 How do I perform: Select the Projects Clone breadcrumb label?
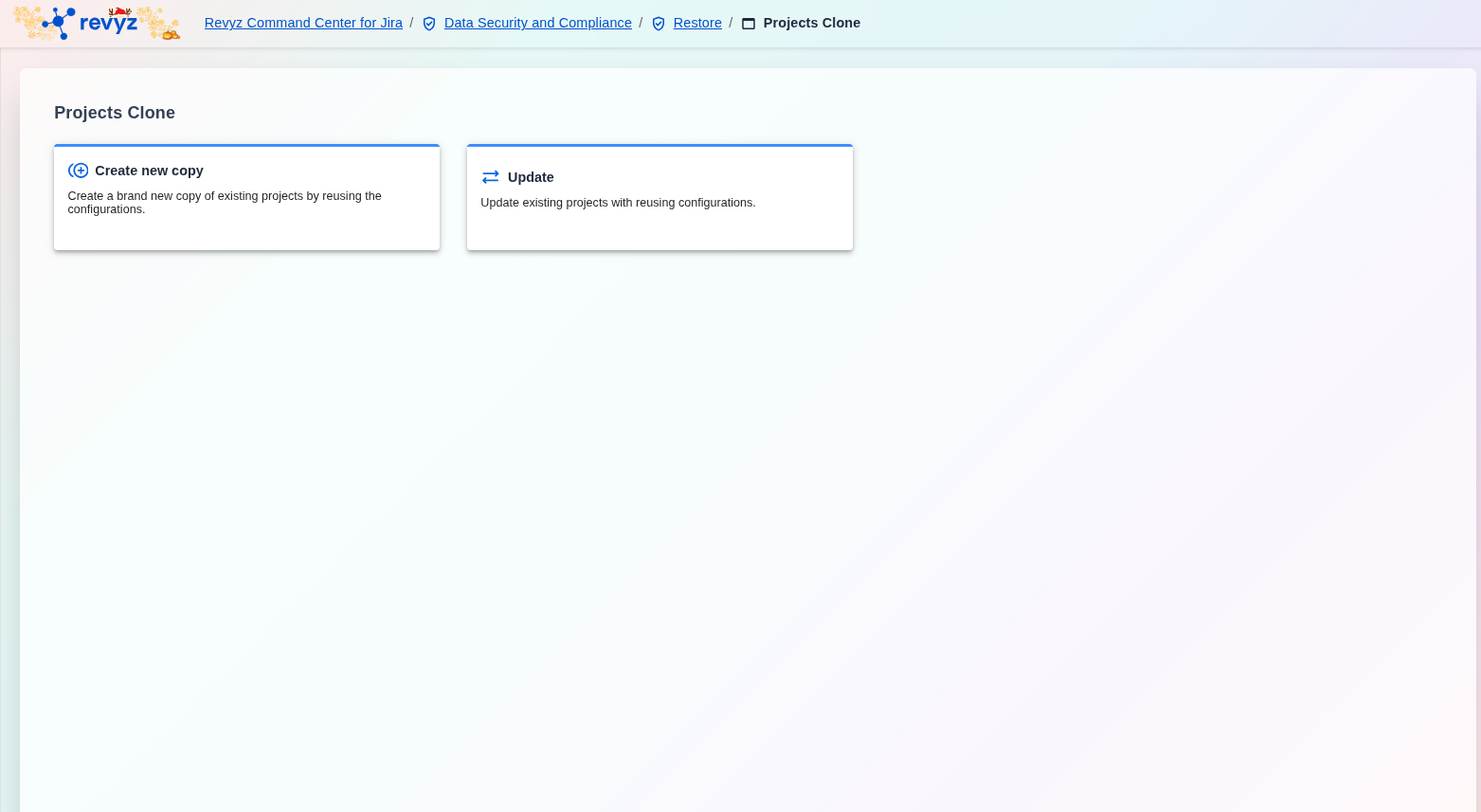click(811, 23)
